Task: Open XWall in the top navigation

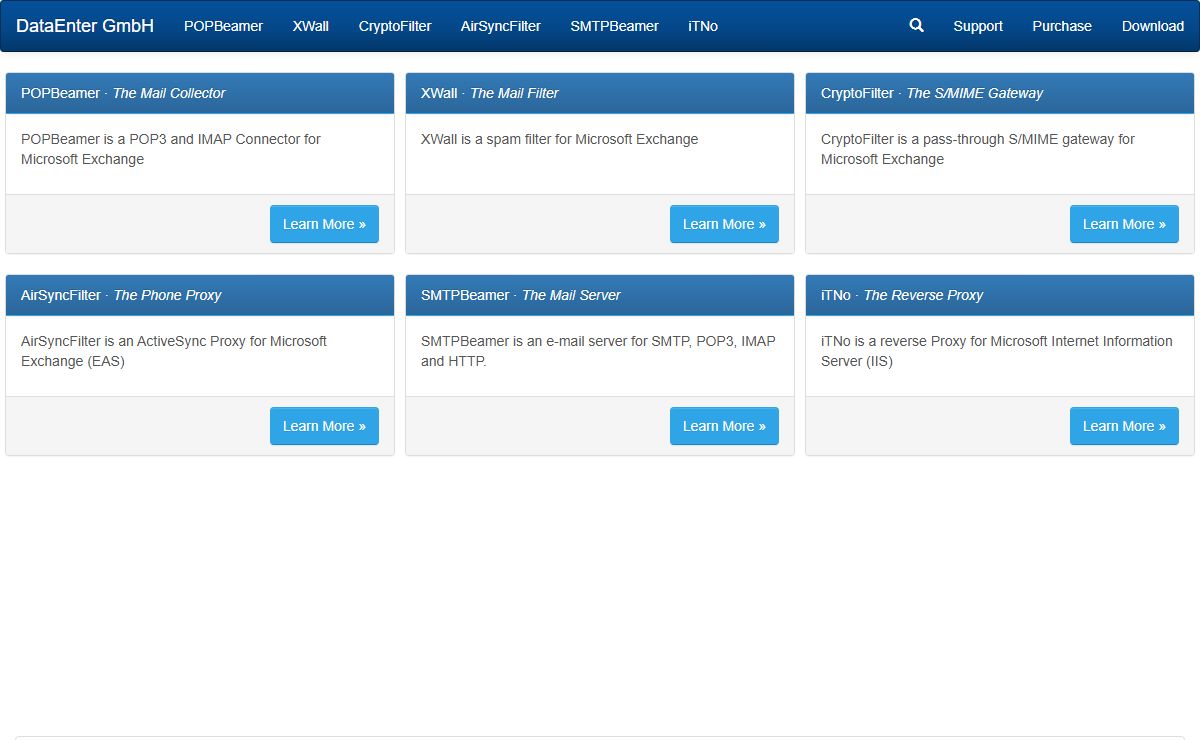Action: [311, 26]
